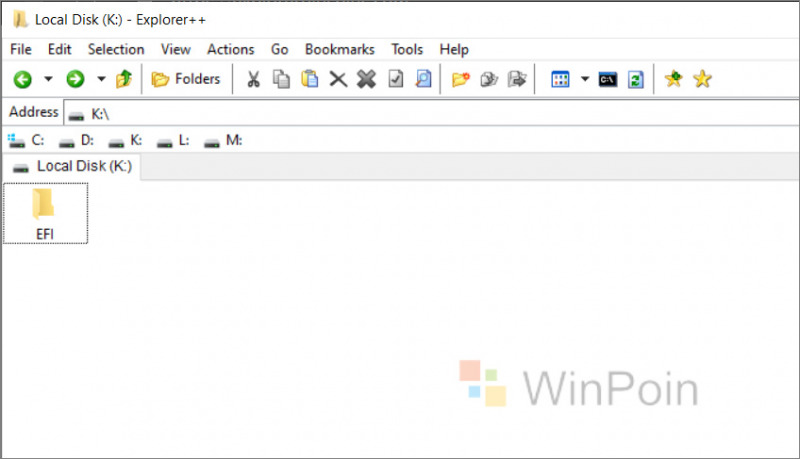Go up one folder level

point(124,79)
